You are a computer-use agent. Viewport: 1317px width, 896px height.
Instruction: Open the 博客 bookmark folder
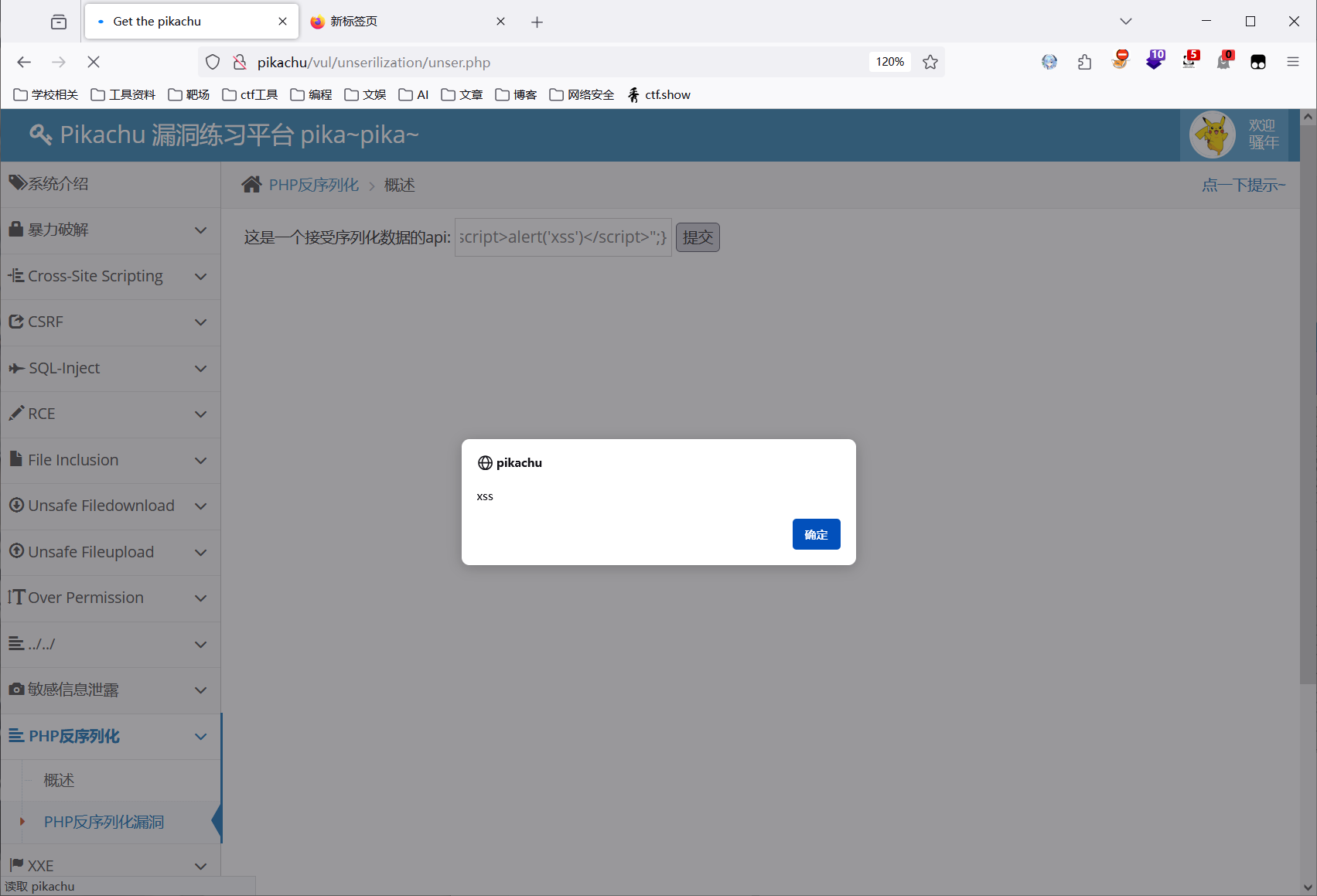[x=517, y=94]
